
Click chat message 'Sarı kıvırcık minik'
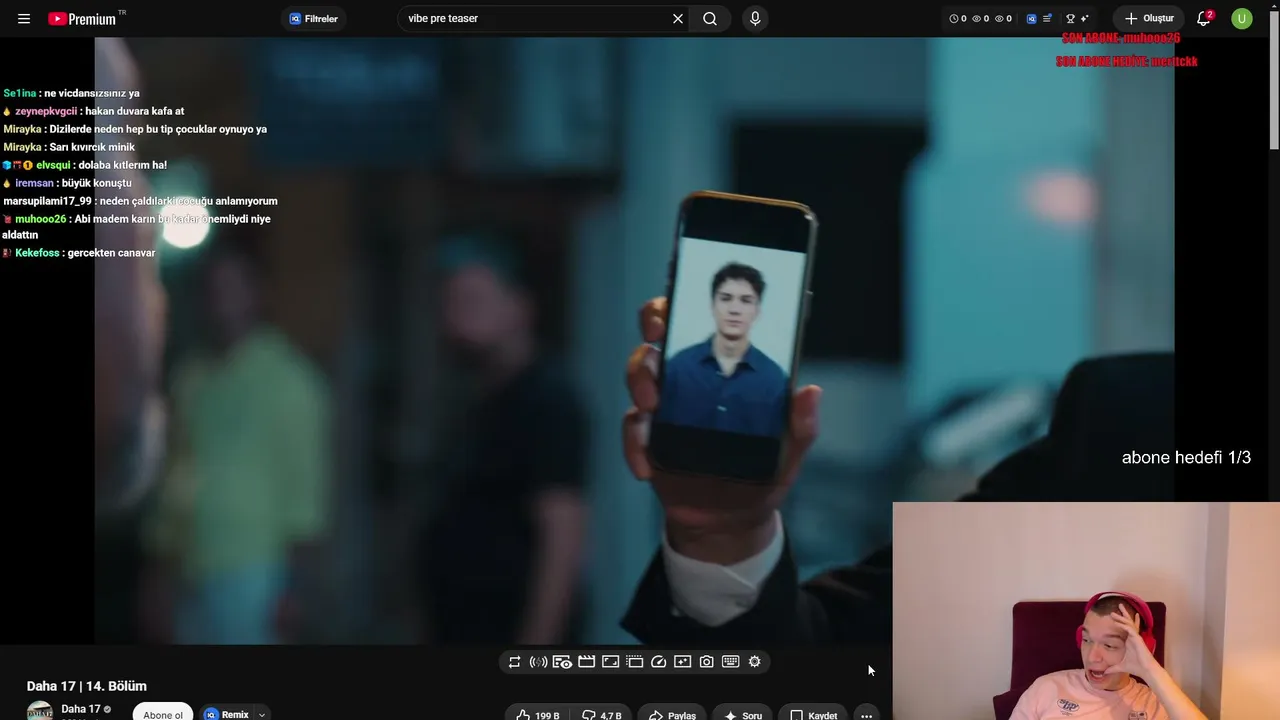point(92,147)
